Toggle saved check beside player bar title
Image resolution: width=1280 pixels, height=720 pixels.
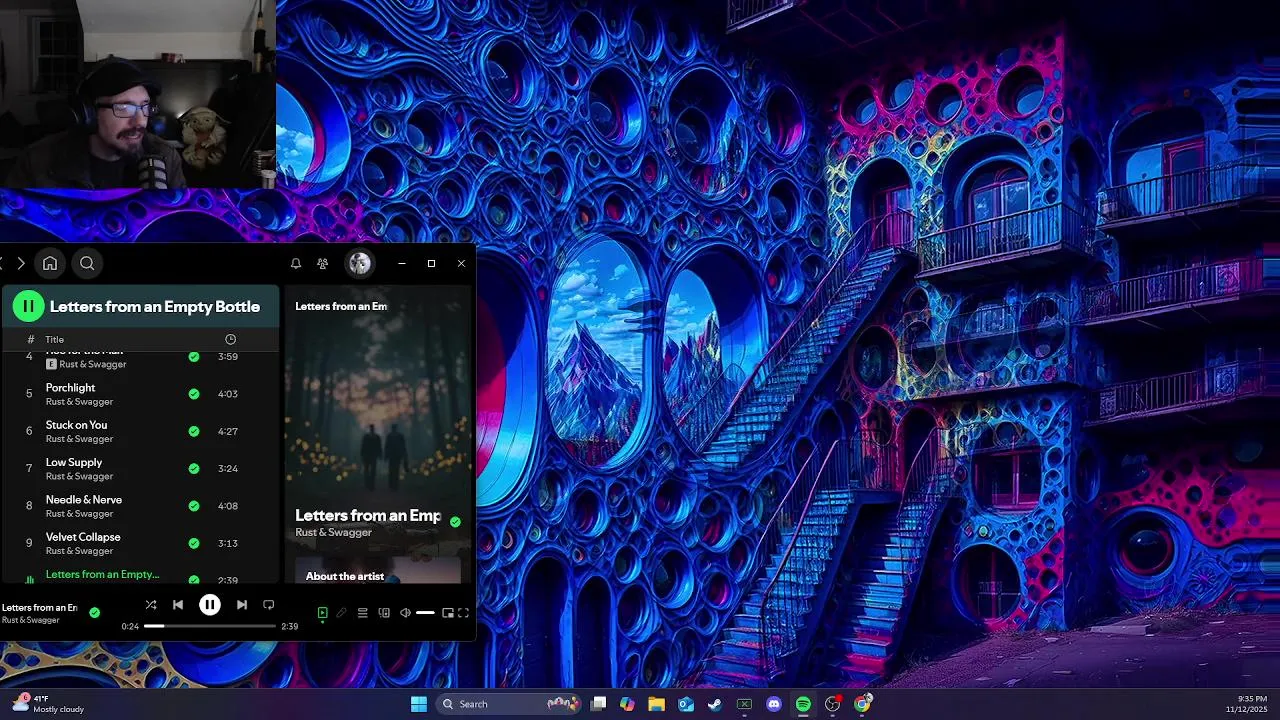(94, 613)
